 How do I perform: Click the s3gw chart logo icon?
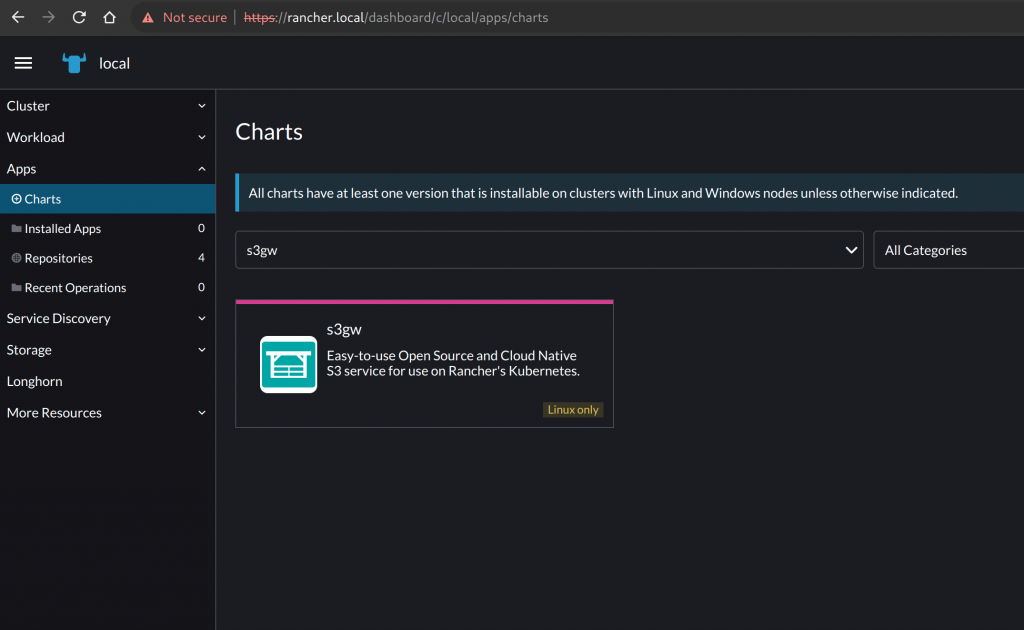point(288,364)
